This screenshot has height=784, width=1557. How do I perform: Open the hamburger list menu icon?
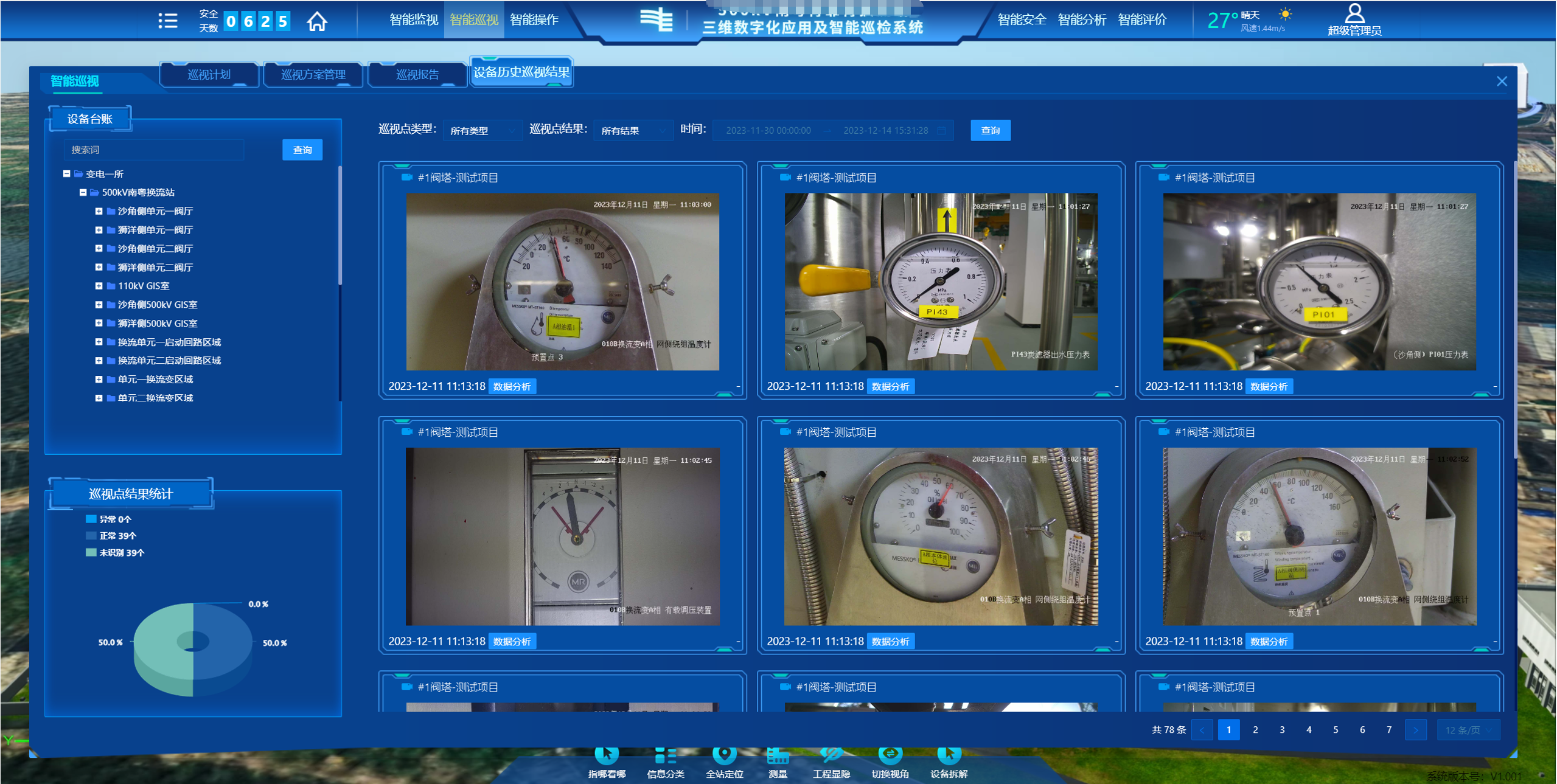(167, 21)
